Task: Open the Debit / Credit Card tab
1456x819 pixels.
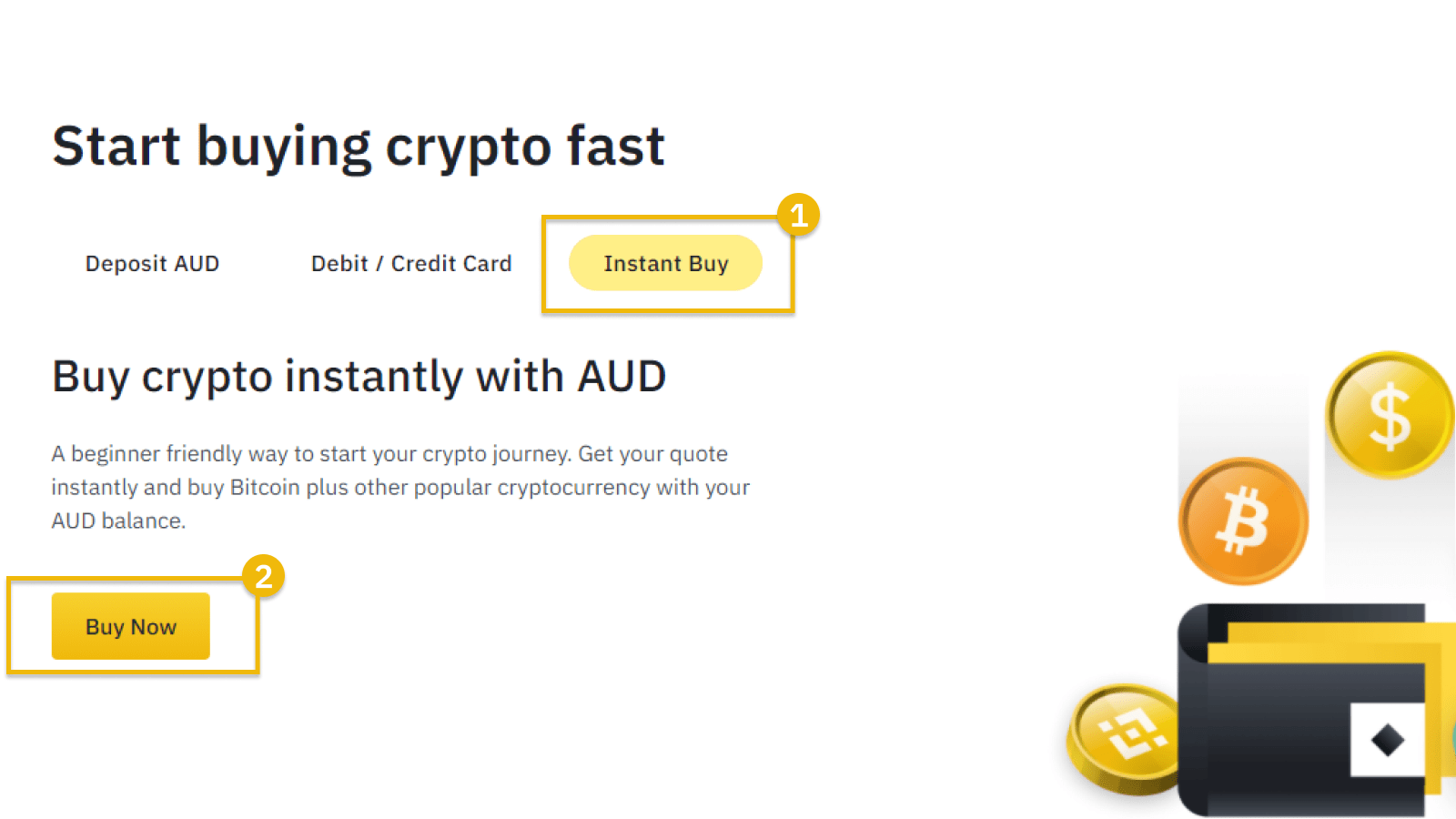Action: coord(411,264)
